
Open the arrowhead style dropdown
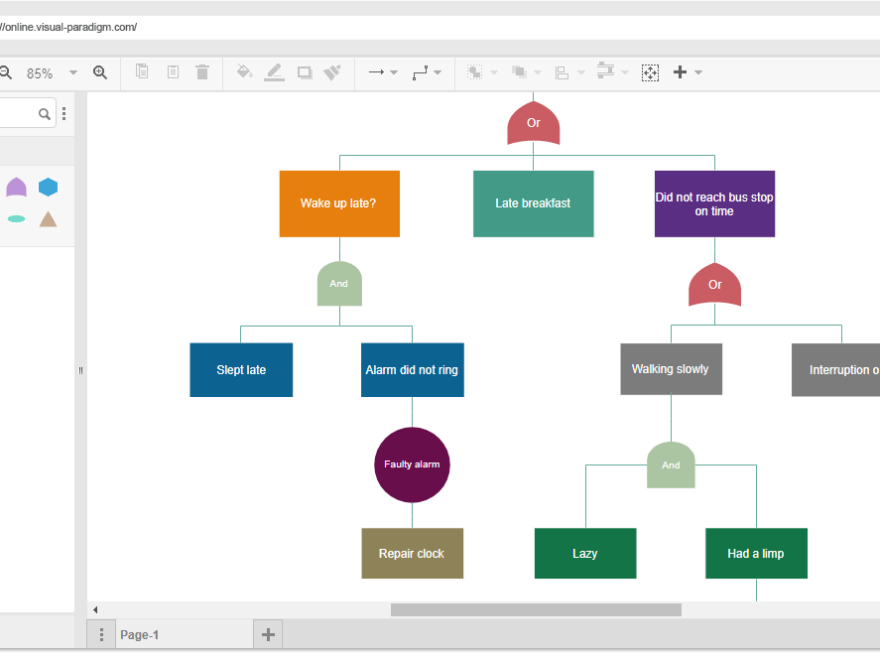click(391, 72)
